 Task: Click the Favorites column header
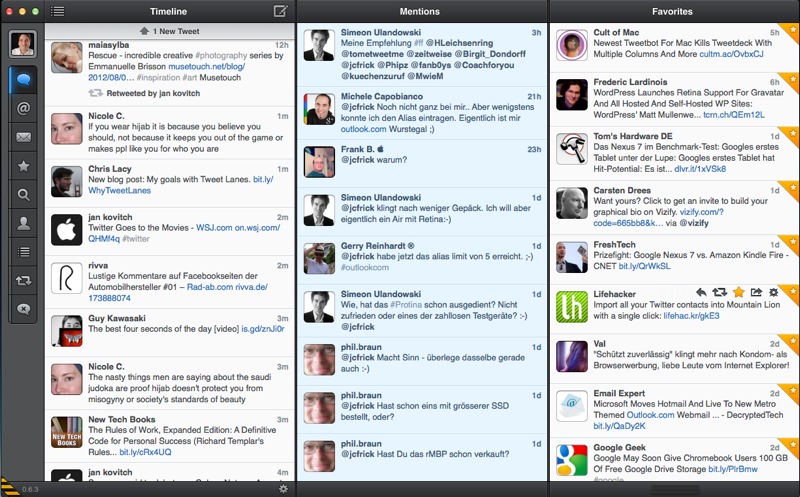pos(672,11)
